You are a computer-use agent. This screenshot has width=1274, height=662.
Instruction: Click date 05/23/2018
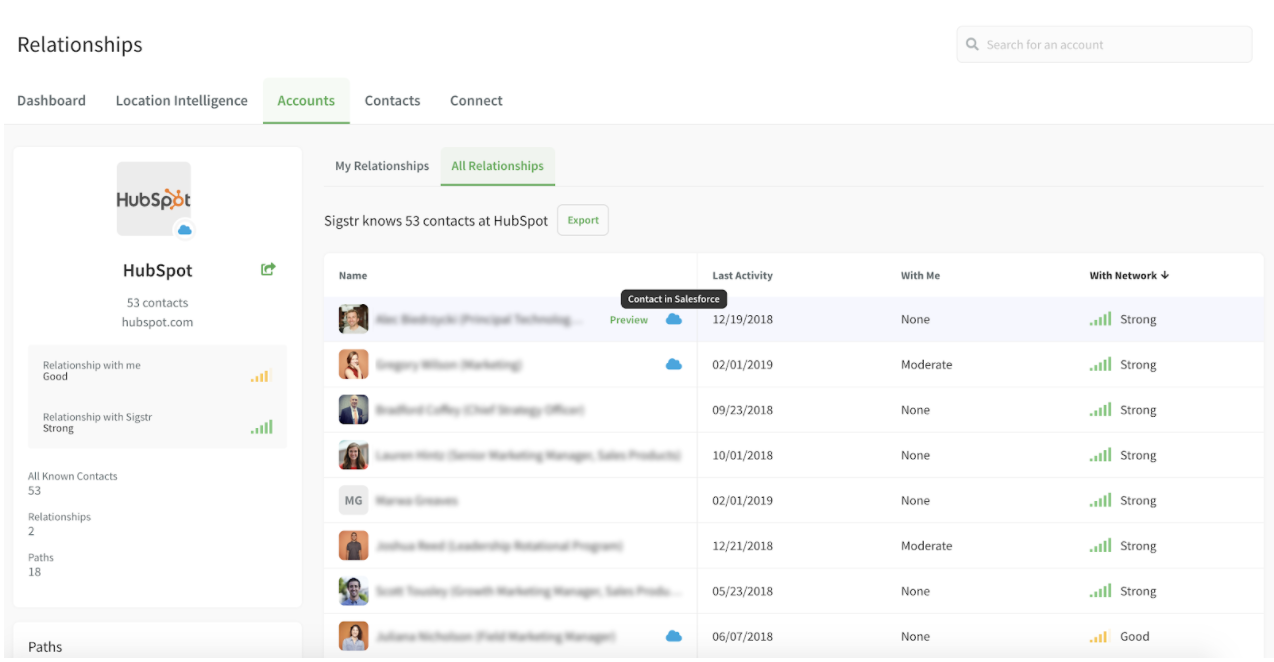[742, 591]
